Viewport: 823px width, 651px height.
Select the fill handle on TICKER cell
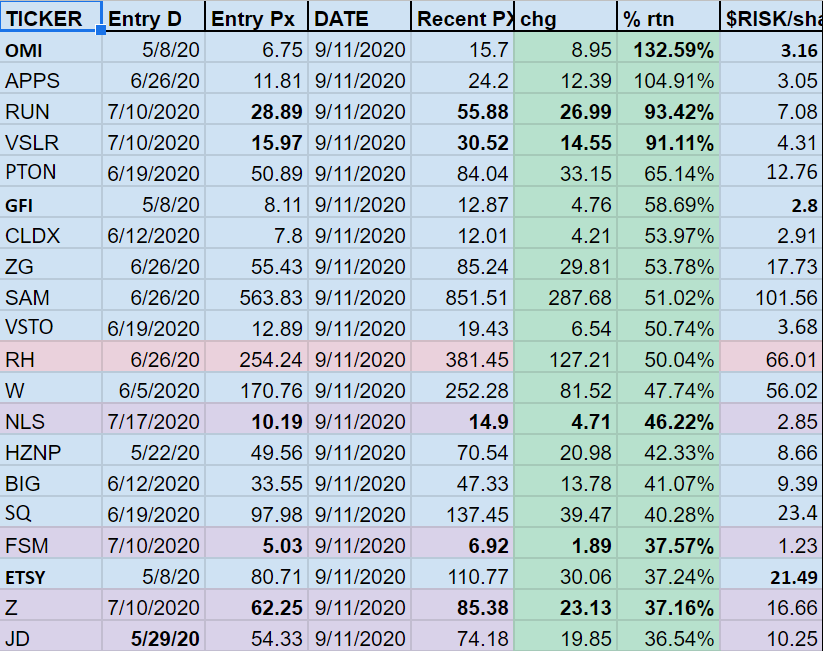click(x=101, y=30)
